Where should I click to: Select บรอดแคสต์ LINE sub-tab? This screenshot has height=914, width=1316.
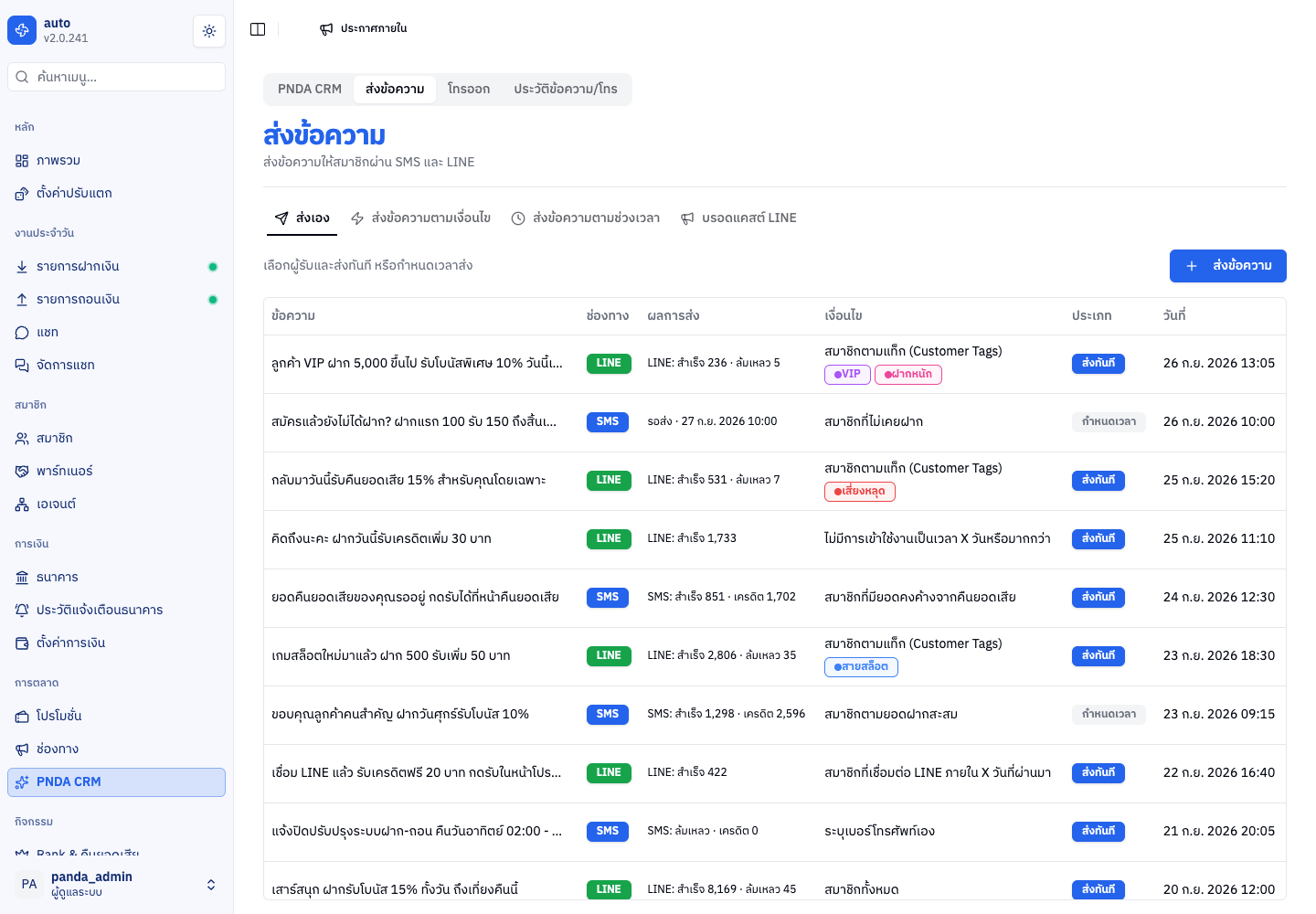point(739,218)
